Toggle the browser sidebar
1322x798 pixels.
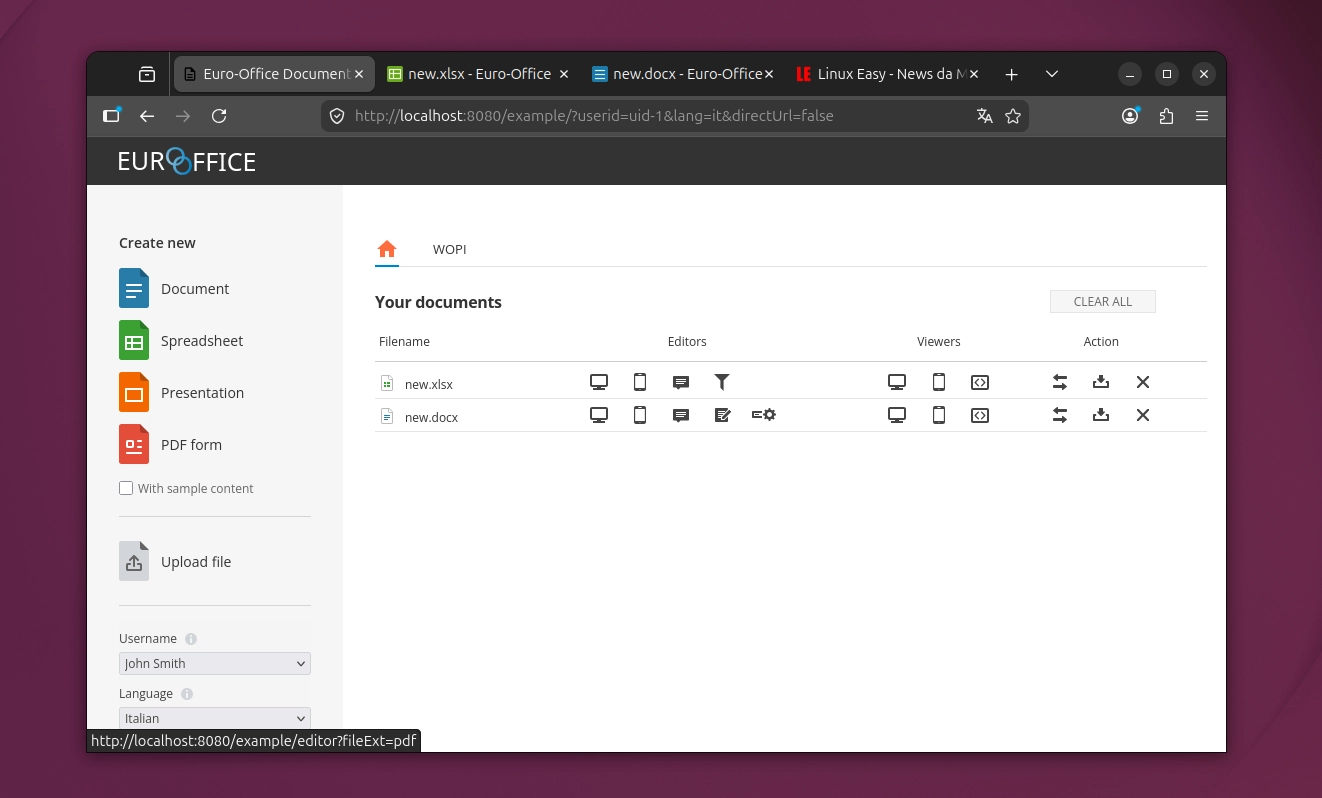pyautogui.click(x=111, y=116)
